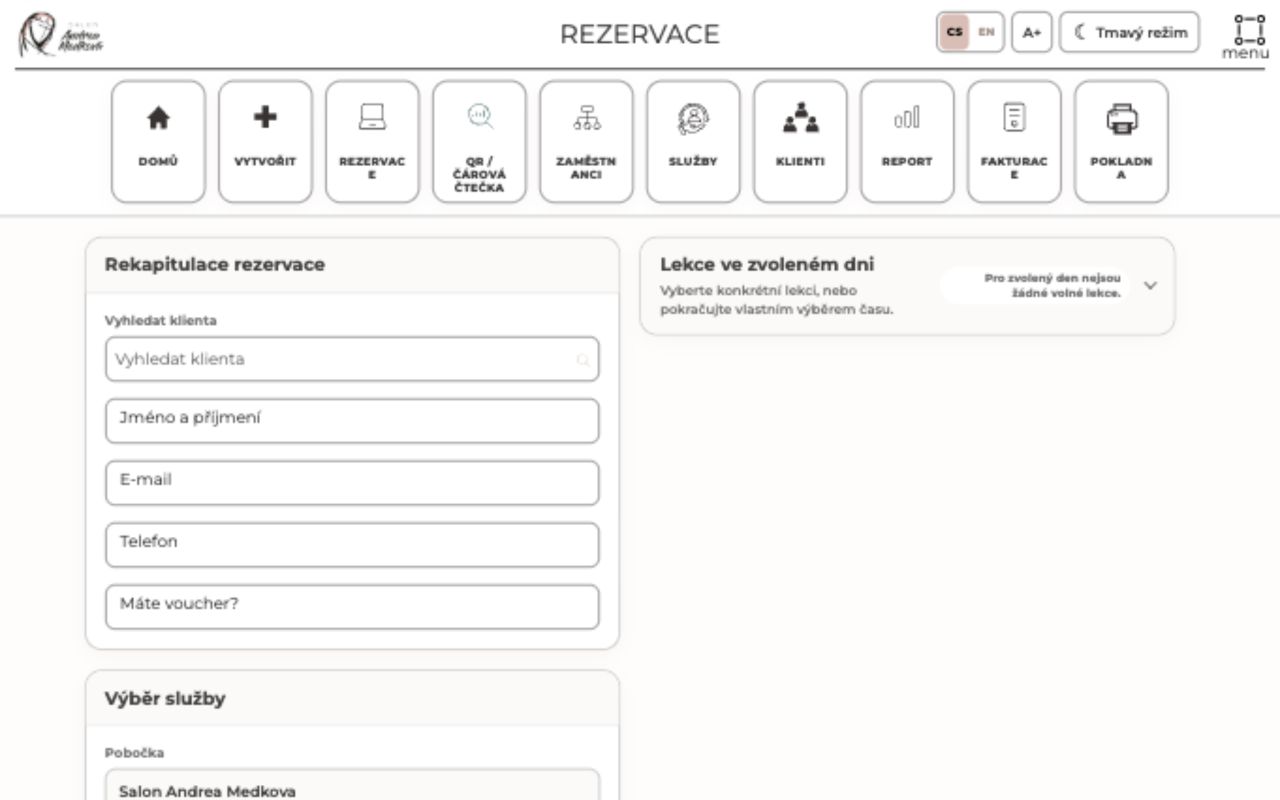
Task: Switch language to CS
Action: (x=955, y=32)
